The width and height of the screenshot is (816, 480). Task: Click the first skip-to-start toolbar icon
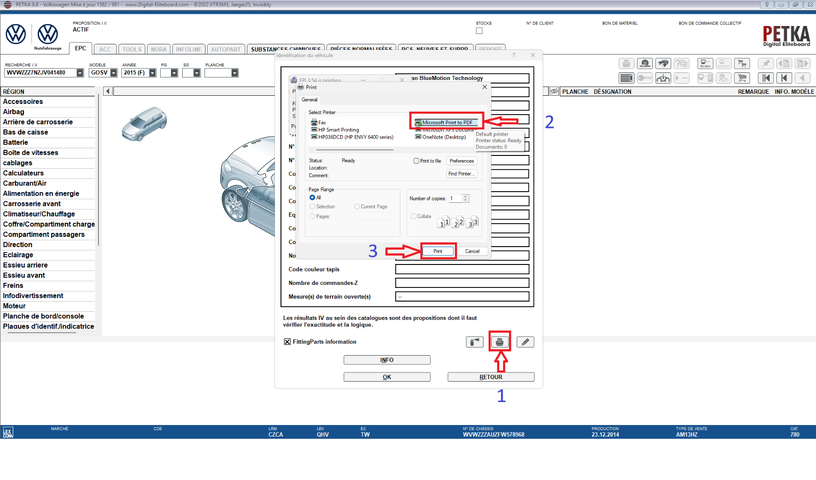click(766, 78)
